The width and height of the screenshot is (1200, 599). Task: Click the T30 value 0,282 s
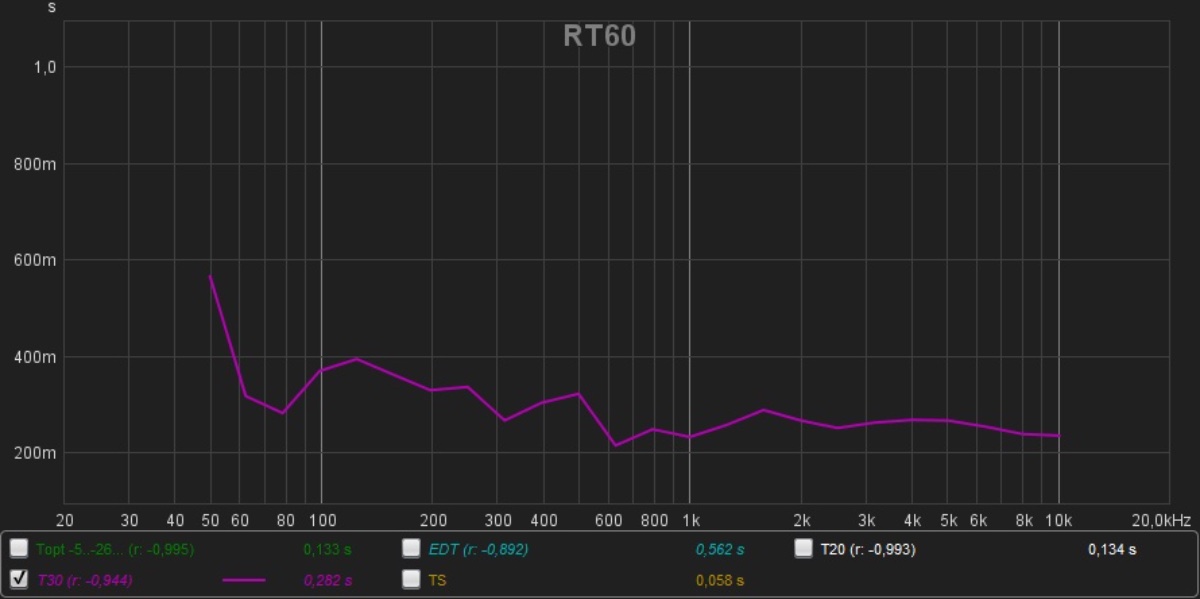(x=328, y=580)
